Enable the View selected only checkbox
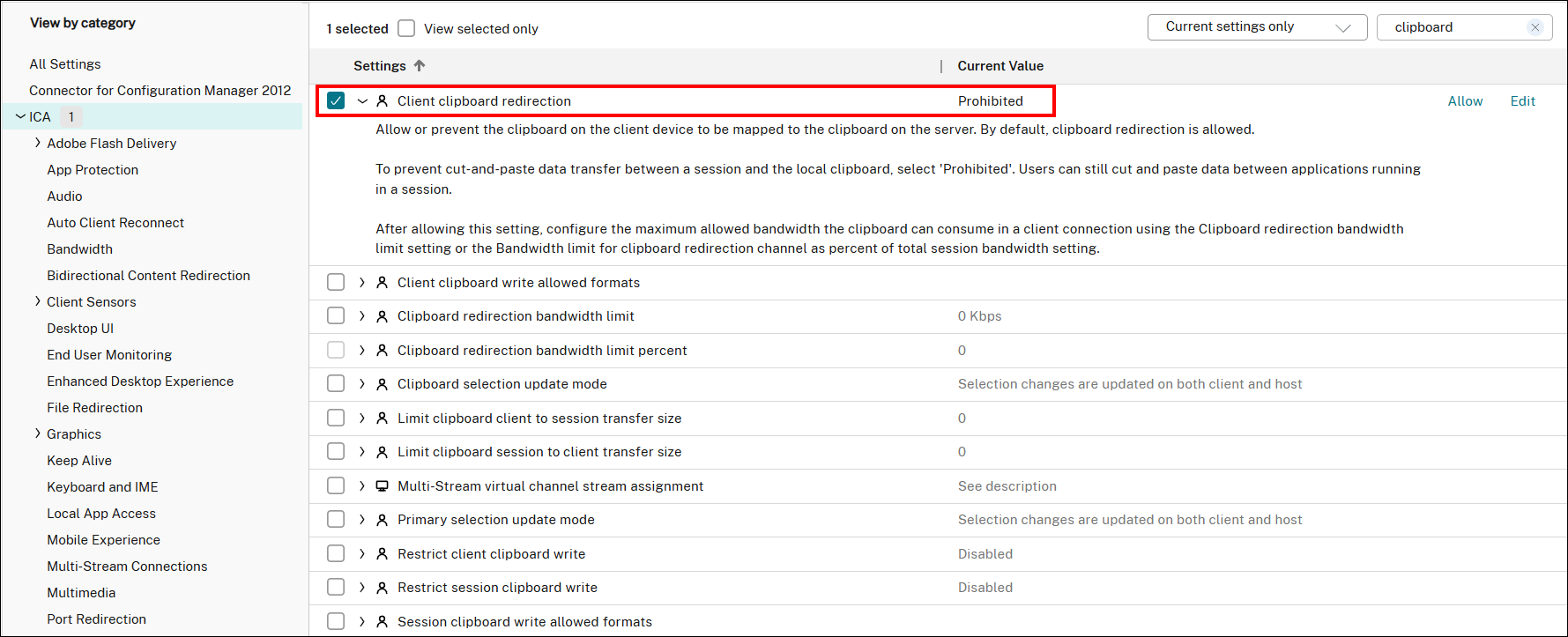 [406, 28]
